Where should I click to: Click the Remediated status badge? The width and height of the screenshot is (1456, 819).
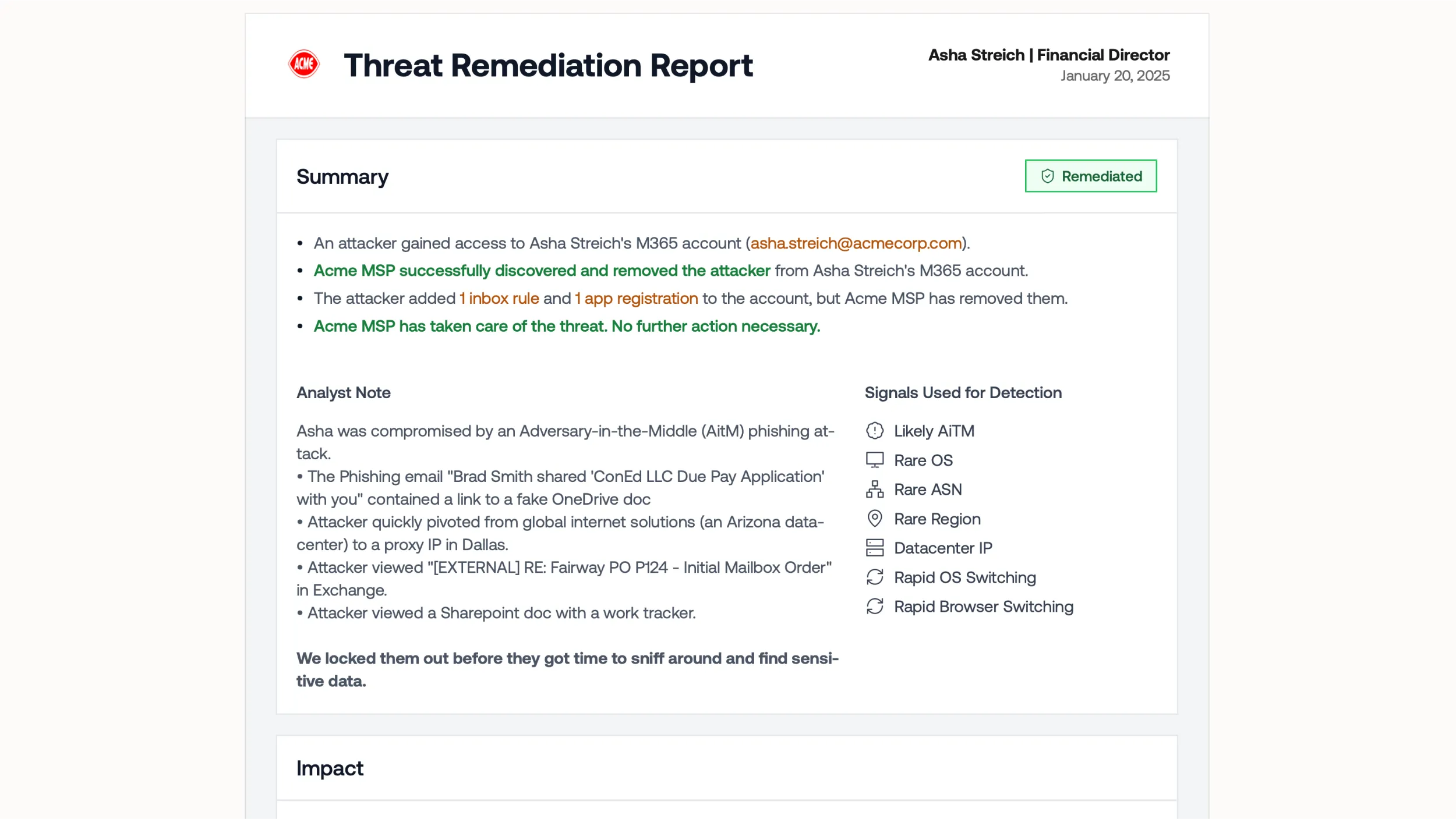click(1090, 176)
